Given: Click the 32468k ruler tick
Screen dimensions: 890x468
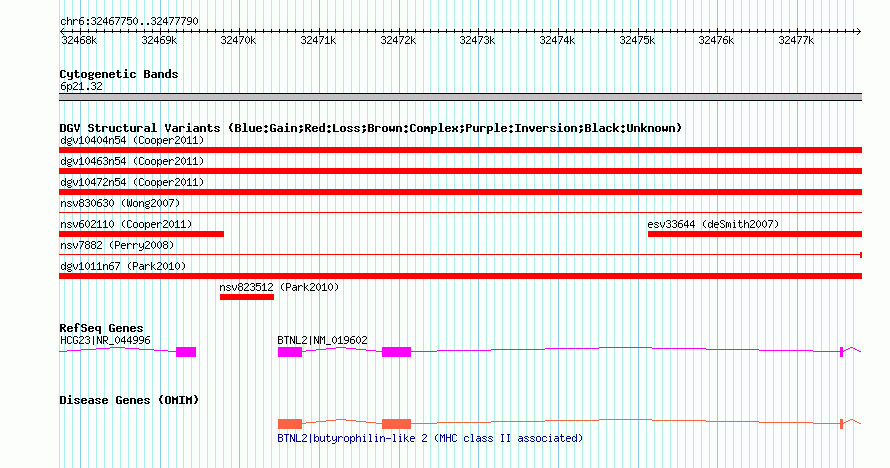Looking at the screenshot, I should point(79,40).
